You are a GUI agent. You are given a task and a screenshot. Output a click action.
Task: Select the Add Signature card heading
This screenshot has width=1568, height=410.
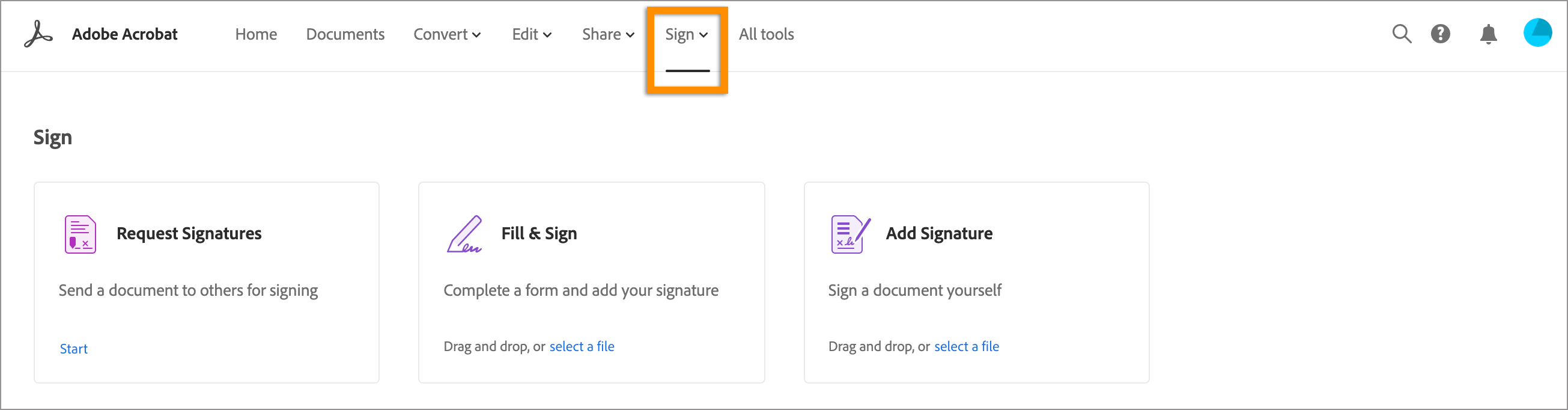pyautogui.click(x=938, y=234)
